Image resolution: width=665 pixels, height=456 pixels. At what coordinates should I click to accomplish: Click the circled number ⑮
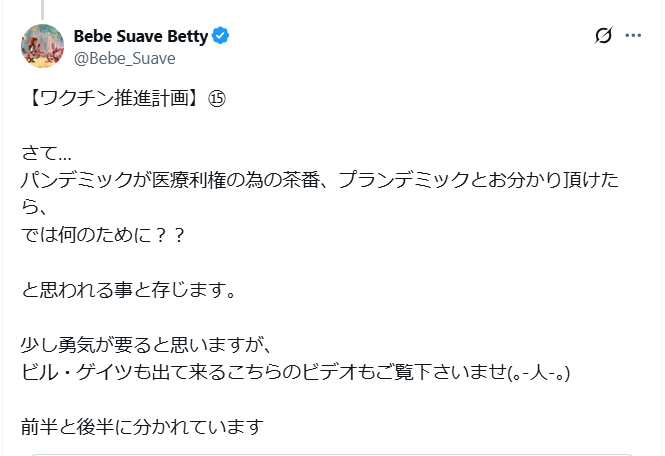[217, 101]
